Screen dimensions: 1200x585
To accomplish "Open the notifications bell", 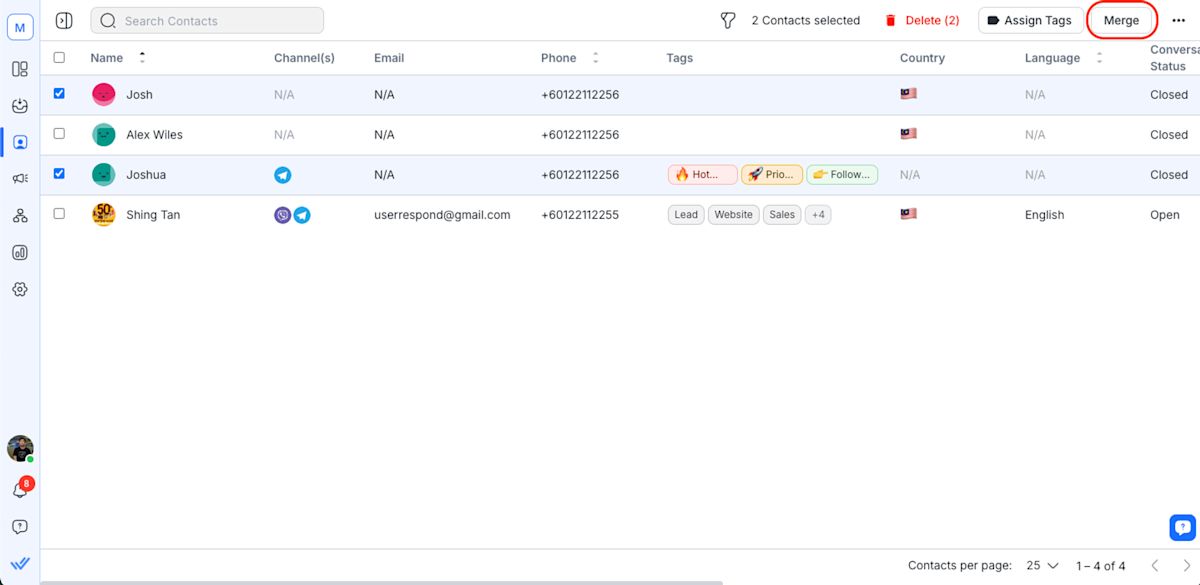I will (20, 490).
